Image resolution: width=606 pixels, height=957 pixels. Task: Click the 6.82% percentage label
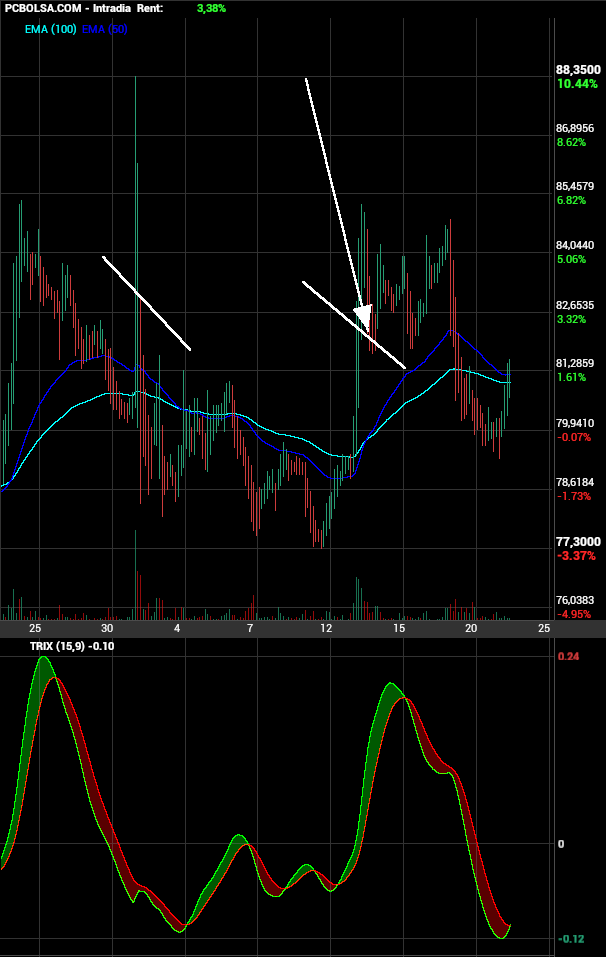coord(571,200)
